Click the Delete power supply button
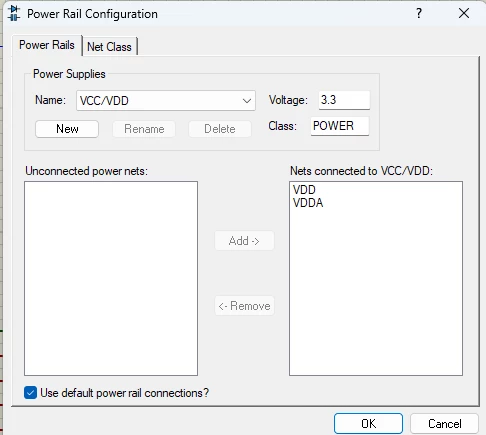 (x=220, y=129)
